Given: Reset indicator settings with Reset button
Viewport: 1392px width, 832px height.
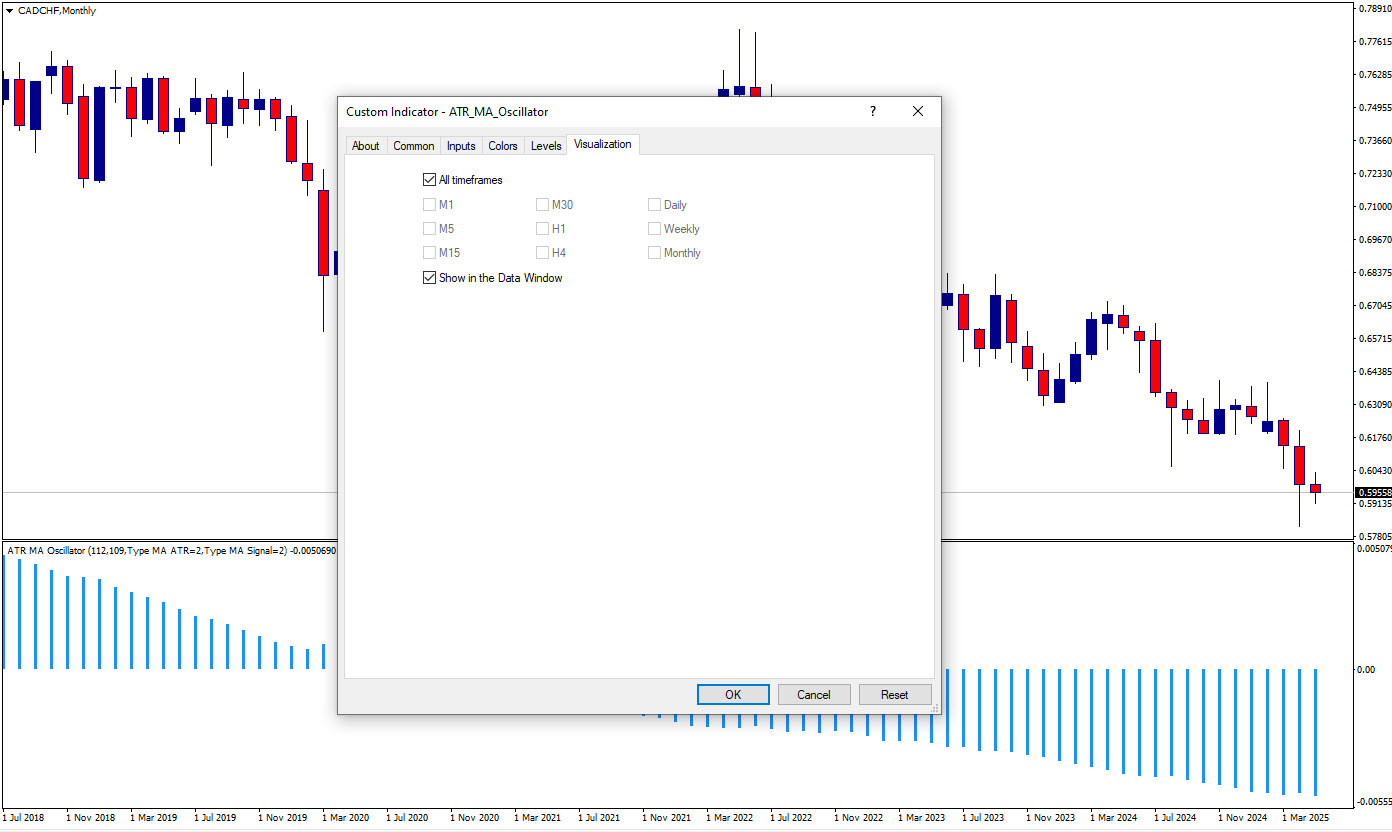Looking at the screenshot, I should (x=895, y=695).
